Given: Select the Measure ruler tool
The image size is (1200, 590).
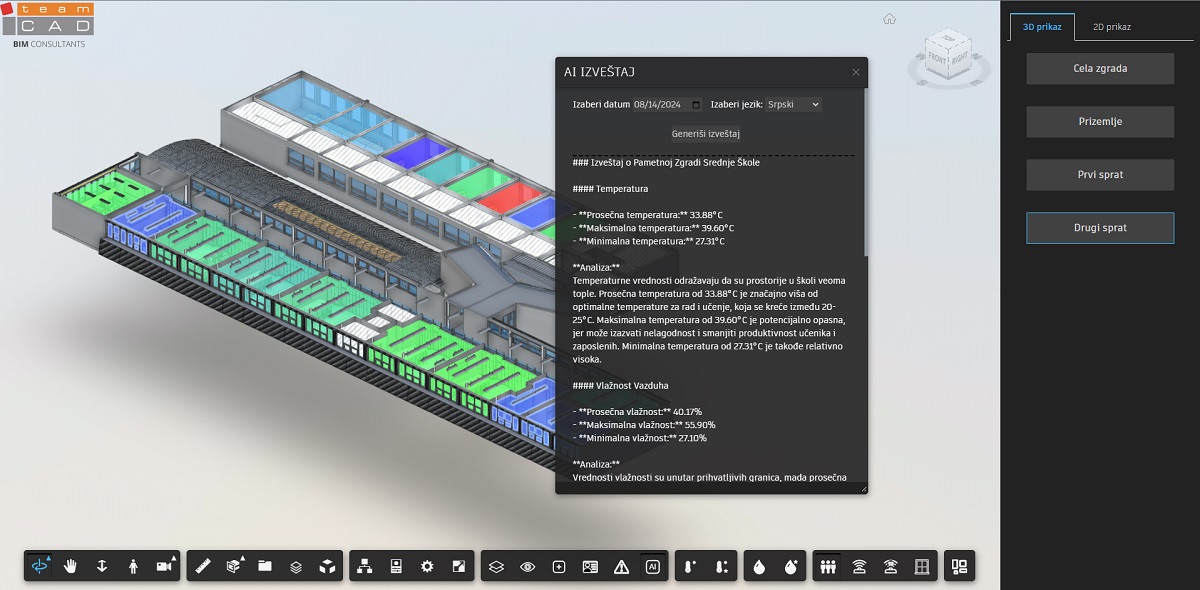Looking at the screenshot, I should click(203, 566).
